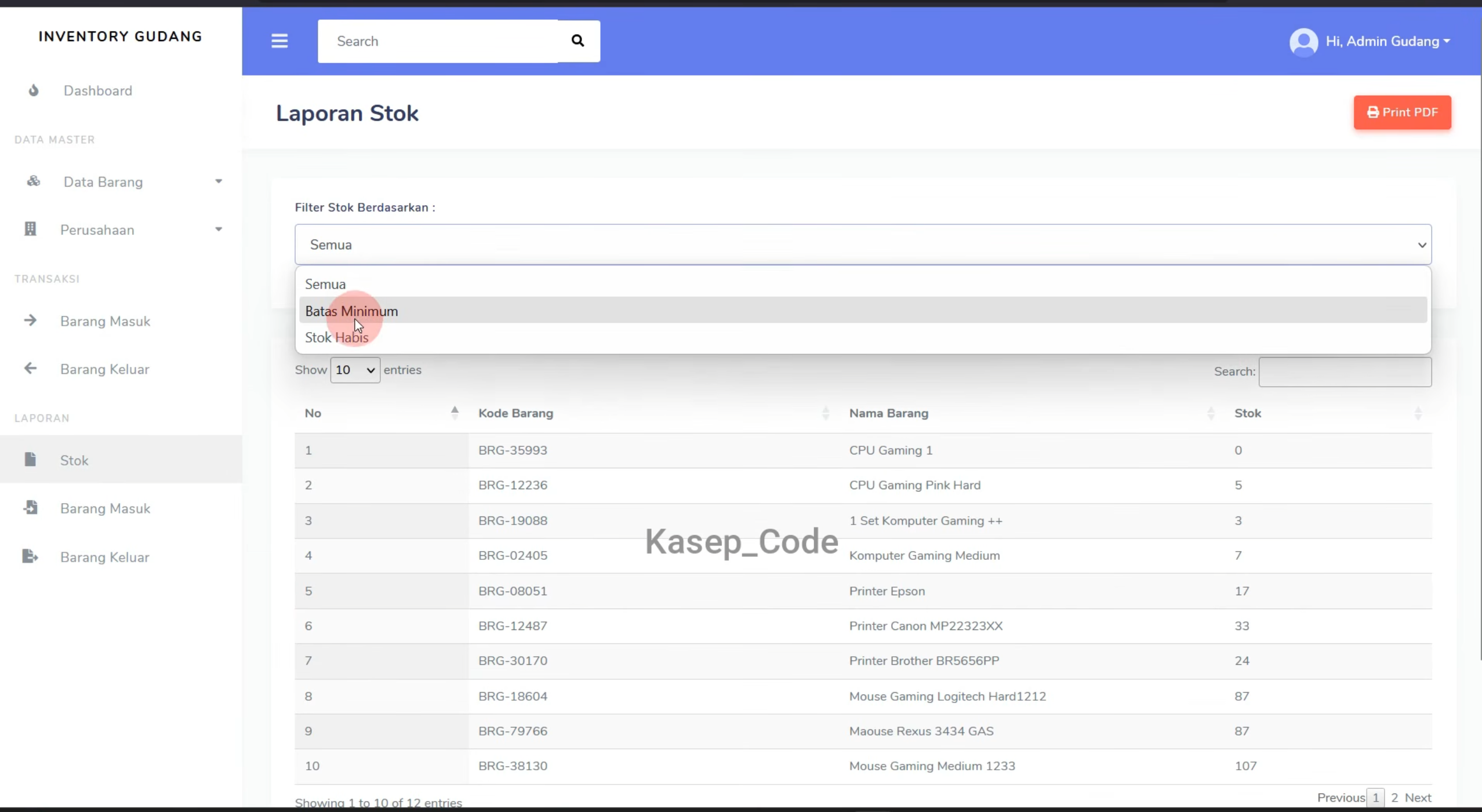Click the Print PDF button

1402,112
